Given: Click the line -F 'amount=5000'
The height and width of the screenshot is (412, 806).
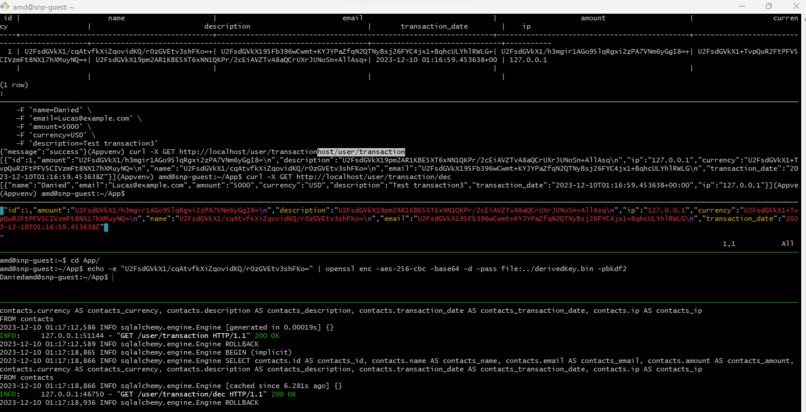Looking at the screenshot, I should pyautogui.click(x=53, y=126).
